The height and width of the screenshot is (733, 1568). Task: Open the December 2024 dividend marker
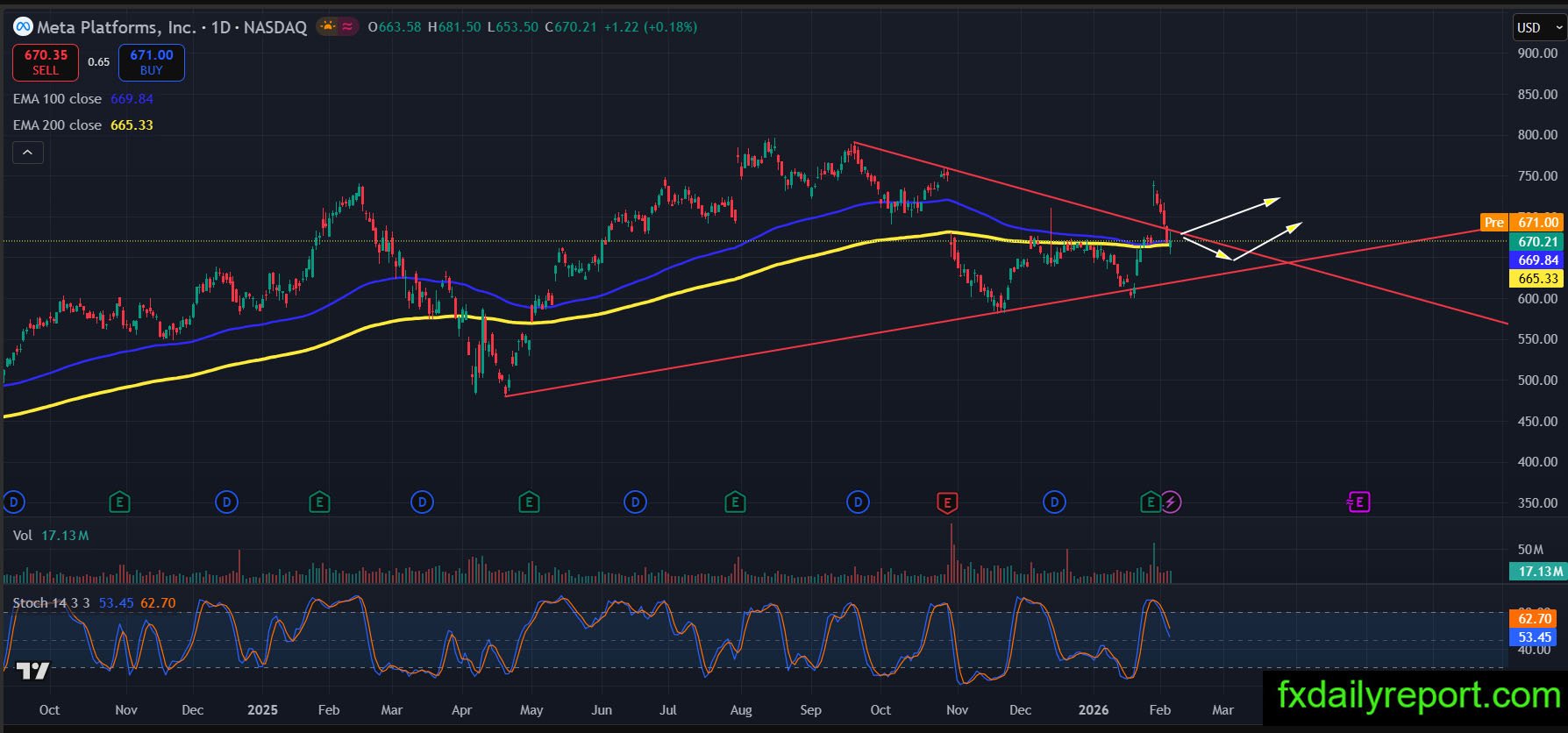tap(226, 502)
